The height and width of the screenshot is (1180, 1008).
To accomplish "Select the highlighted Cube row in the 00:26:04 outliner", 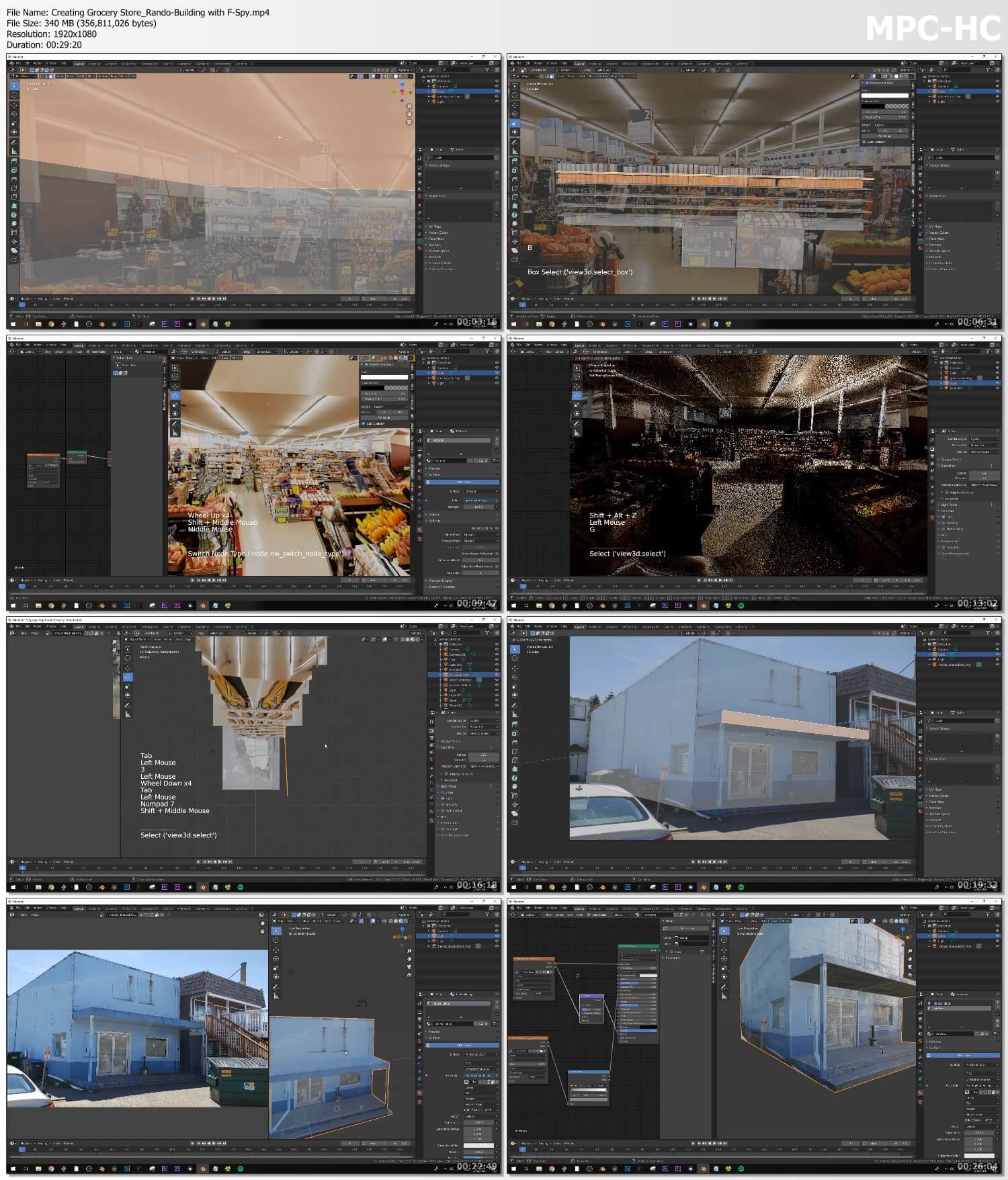I will 958,935.
